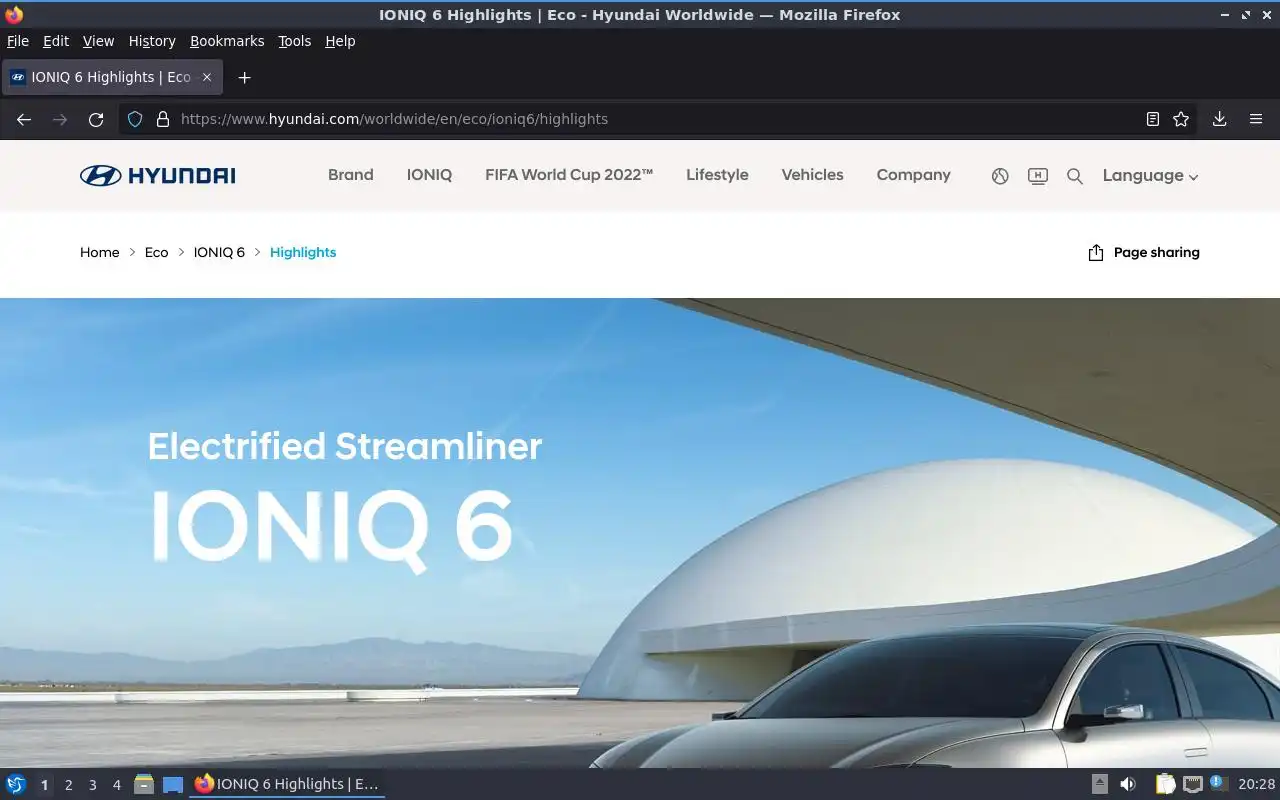1280x800 pixels.
Task: Click the update notification tray icon
Action: pyautogui.click(x=1217, y=783)
